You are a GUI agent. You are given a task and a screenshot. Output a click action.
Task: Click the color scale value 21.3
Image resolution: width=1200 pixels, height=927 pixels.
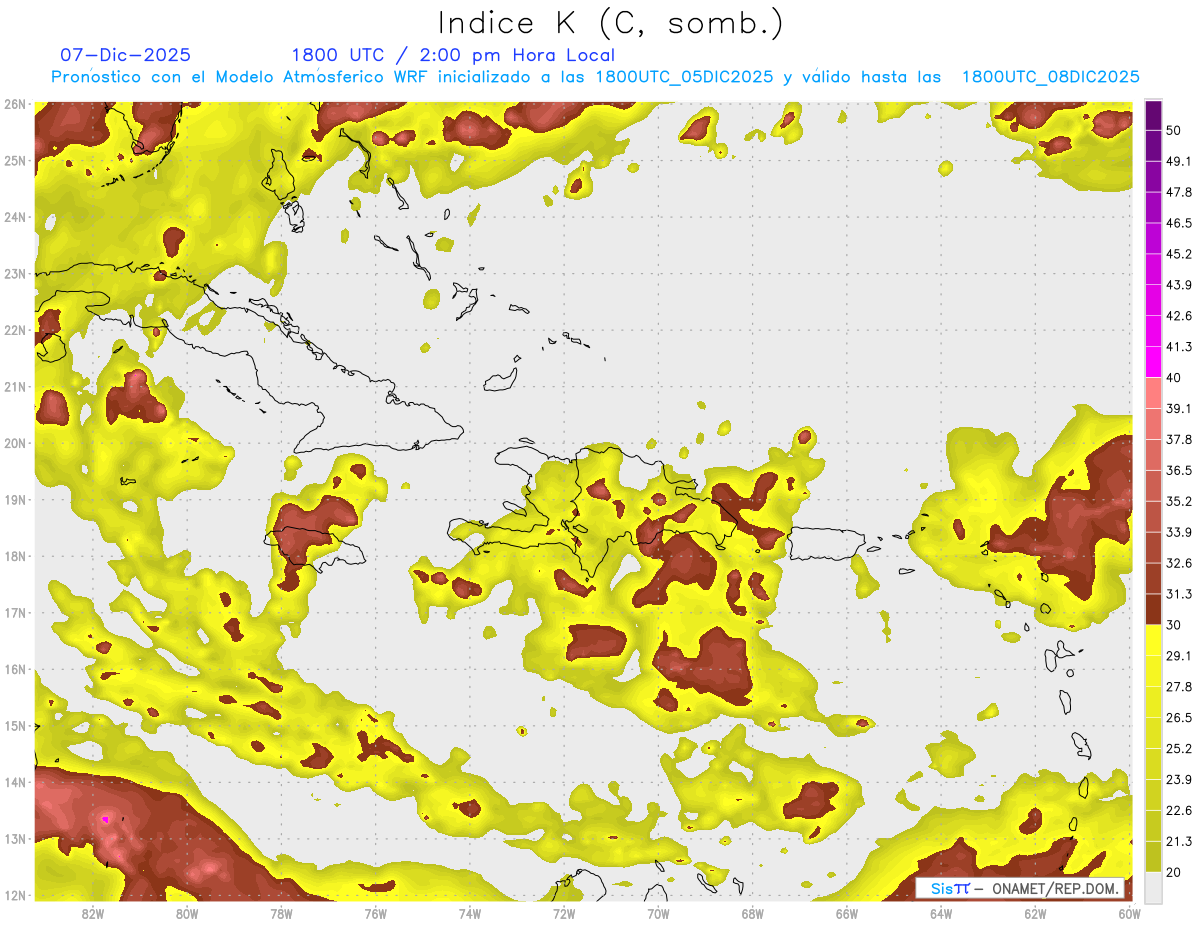pyautogui.click(x=1179, y=841)
